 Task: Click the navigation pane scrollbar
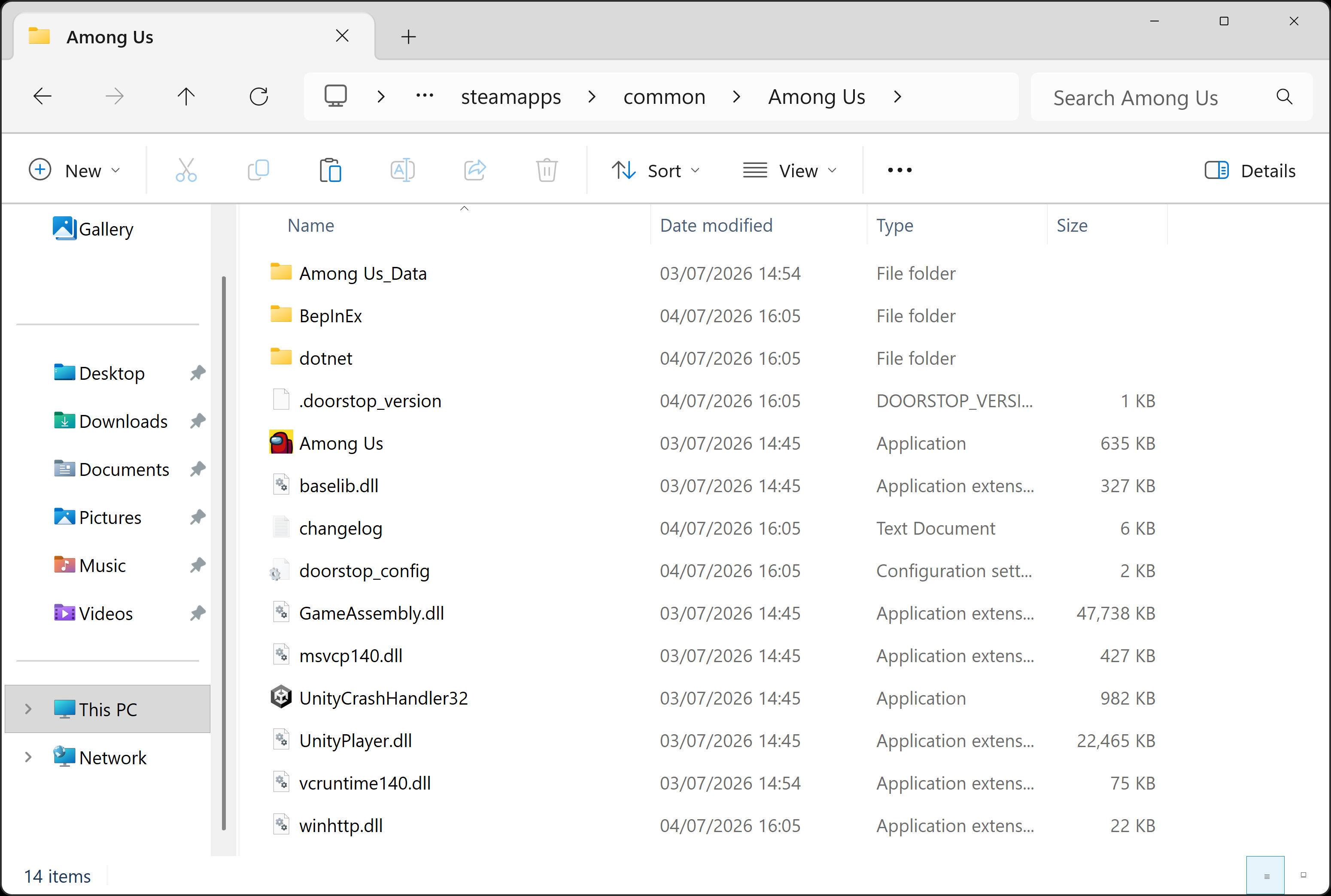click(x=224, y=553)
